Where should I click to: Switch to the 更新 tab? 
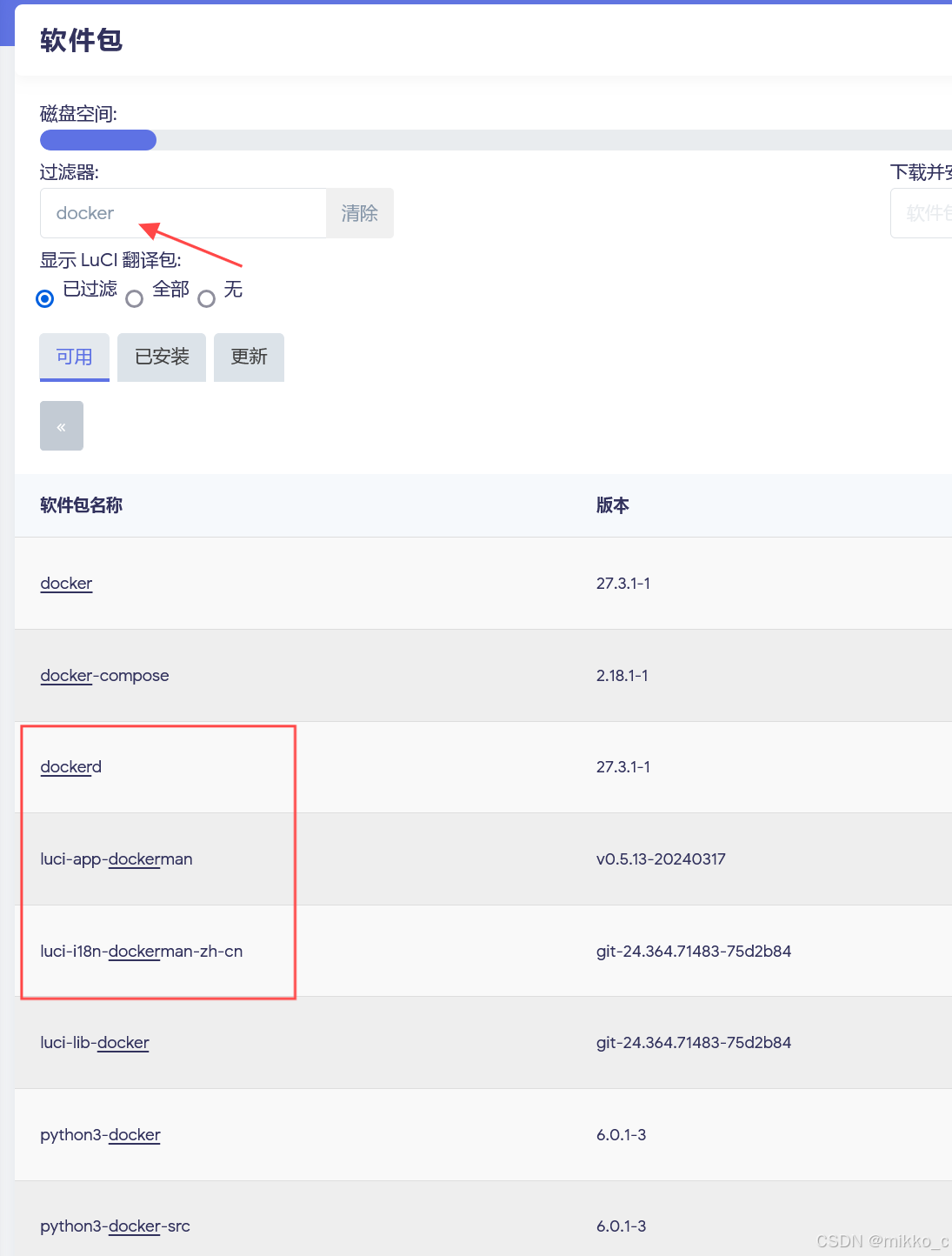250,357
